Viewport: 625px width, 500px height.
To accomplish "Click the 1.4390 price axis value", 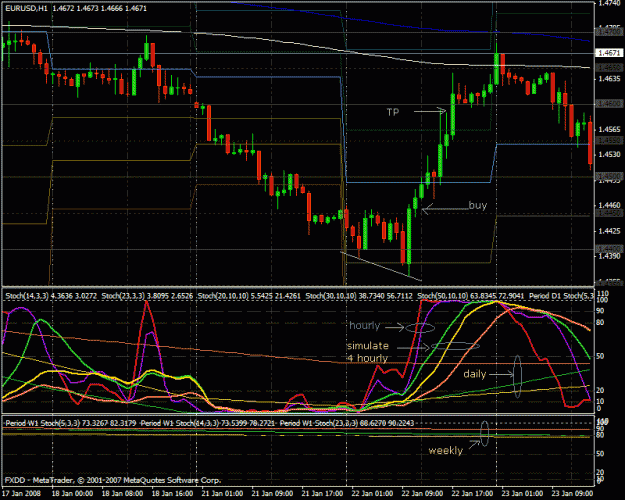I will [610, 256].
